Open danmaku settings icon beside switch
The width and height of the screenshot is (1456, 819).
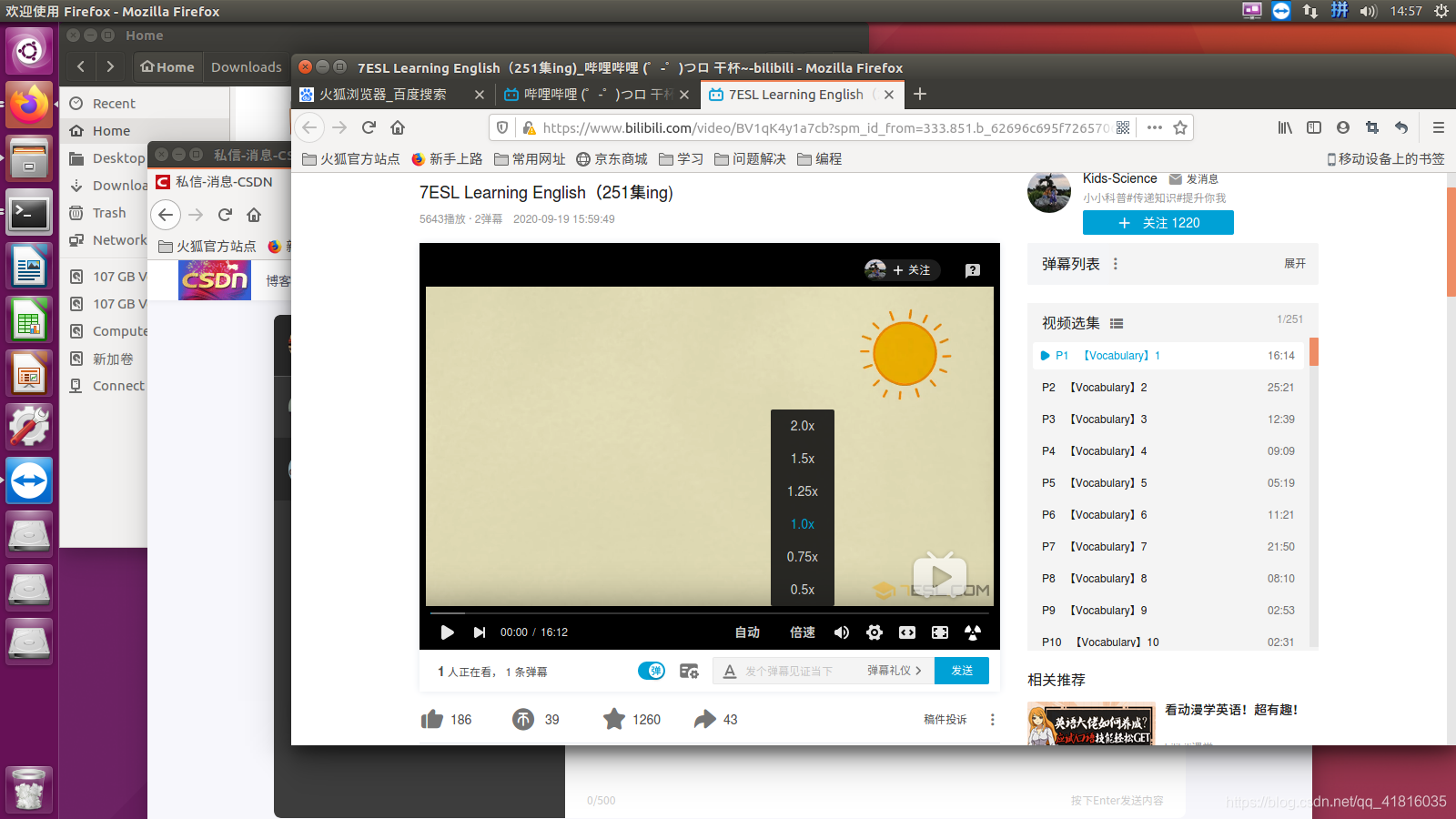coord(689,671)
